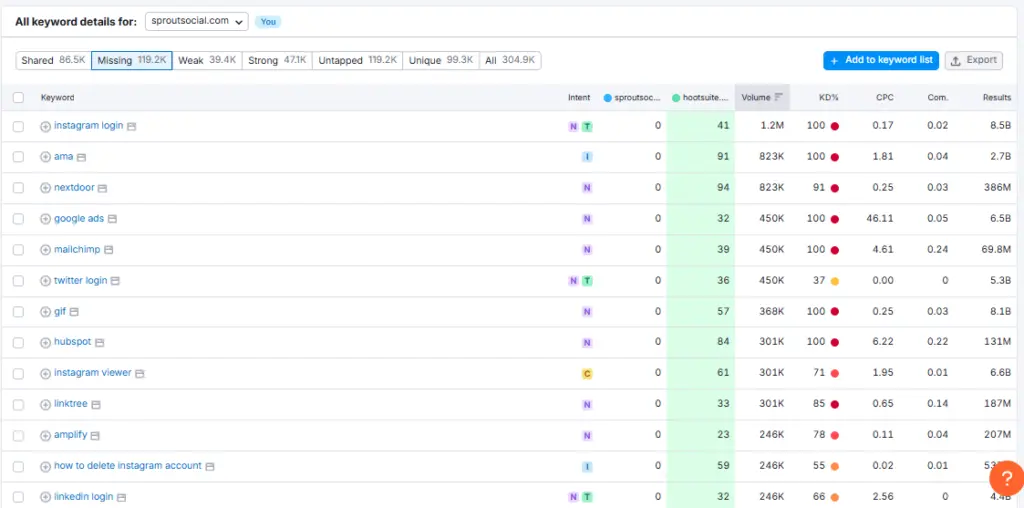Image resolution: width=1024 pixels, height=508 pixels.
Task: Select the twitter login row checkbox
Action: point(18,281)
